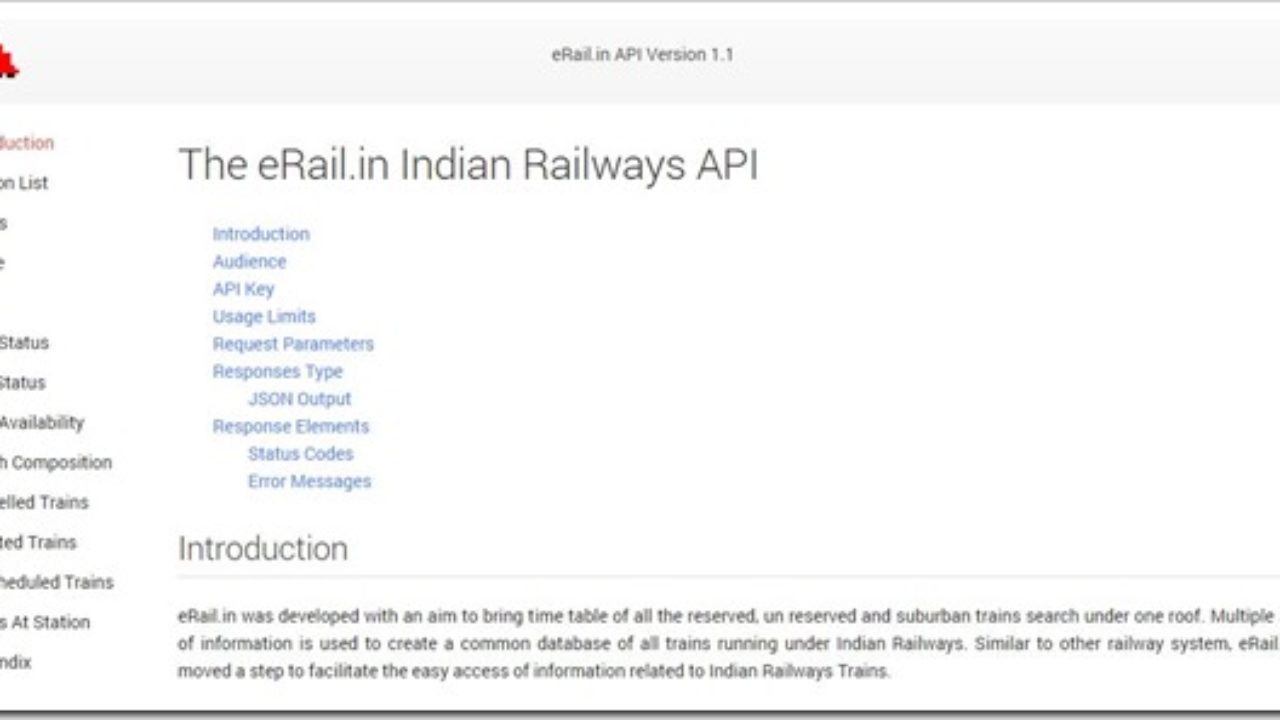1280x720 pixels.
Task: Open the Audience section link
Action: coord(249,261)
